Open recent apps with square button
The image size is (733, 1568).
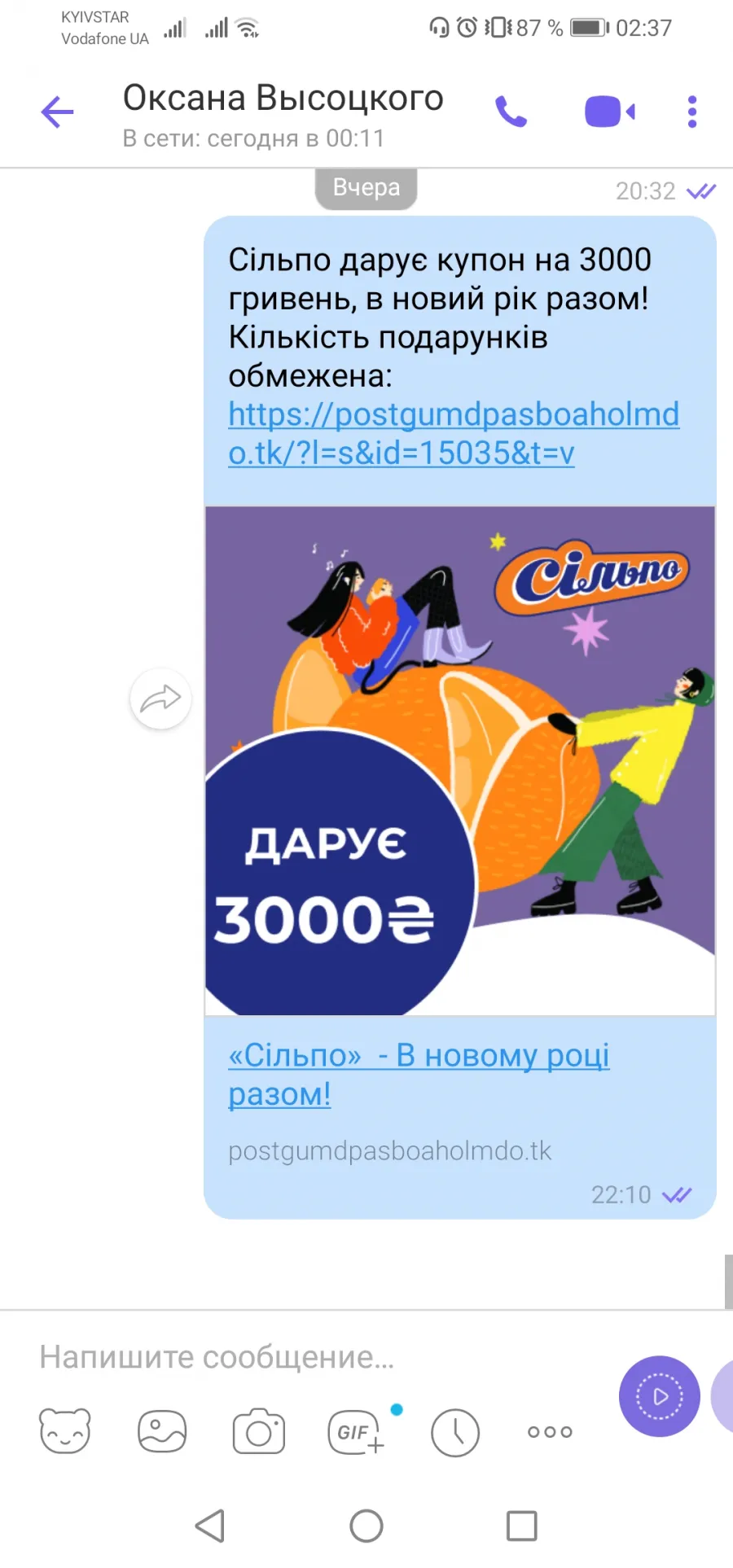521,1526
